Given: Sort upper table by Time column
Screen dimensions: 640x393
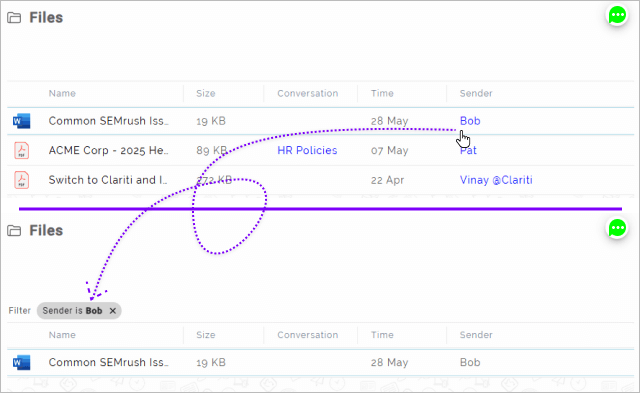Looking at the screenshot, I should [x=382, y=93].
